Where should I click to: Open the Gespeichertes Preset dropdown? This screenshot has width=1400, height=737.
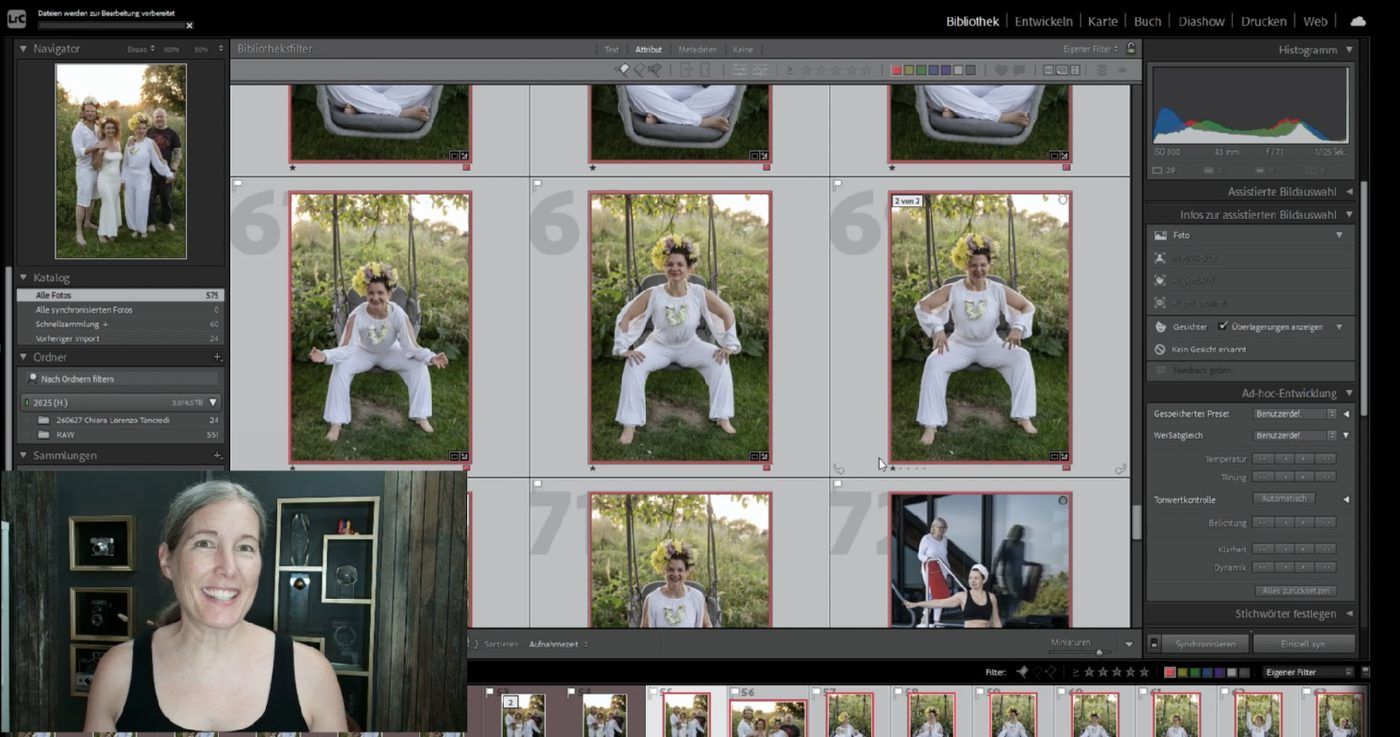pos(1295,414)
